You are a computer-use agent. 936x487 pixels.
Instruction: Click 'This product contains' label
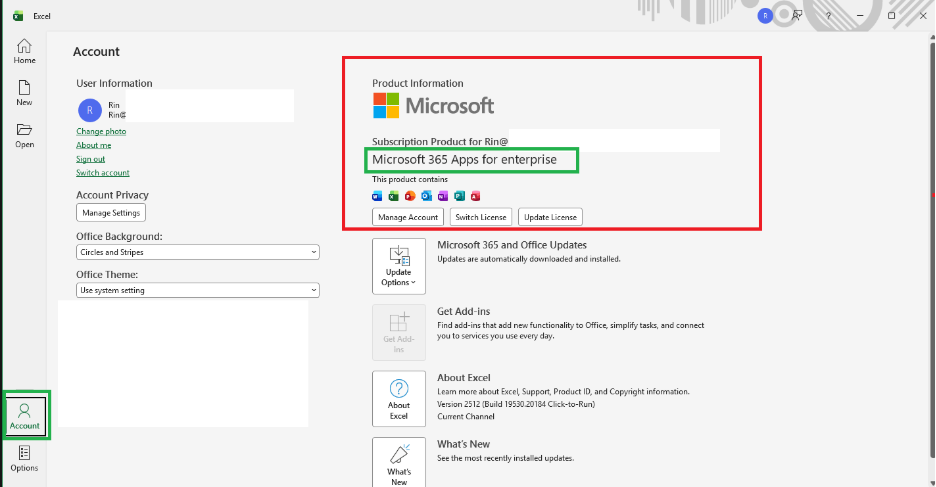click(410, 179)
